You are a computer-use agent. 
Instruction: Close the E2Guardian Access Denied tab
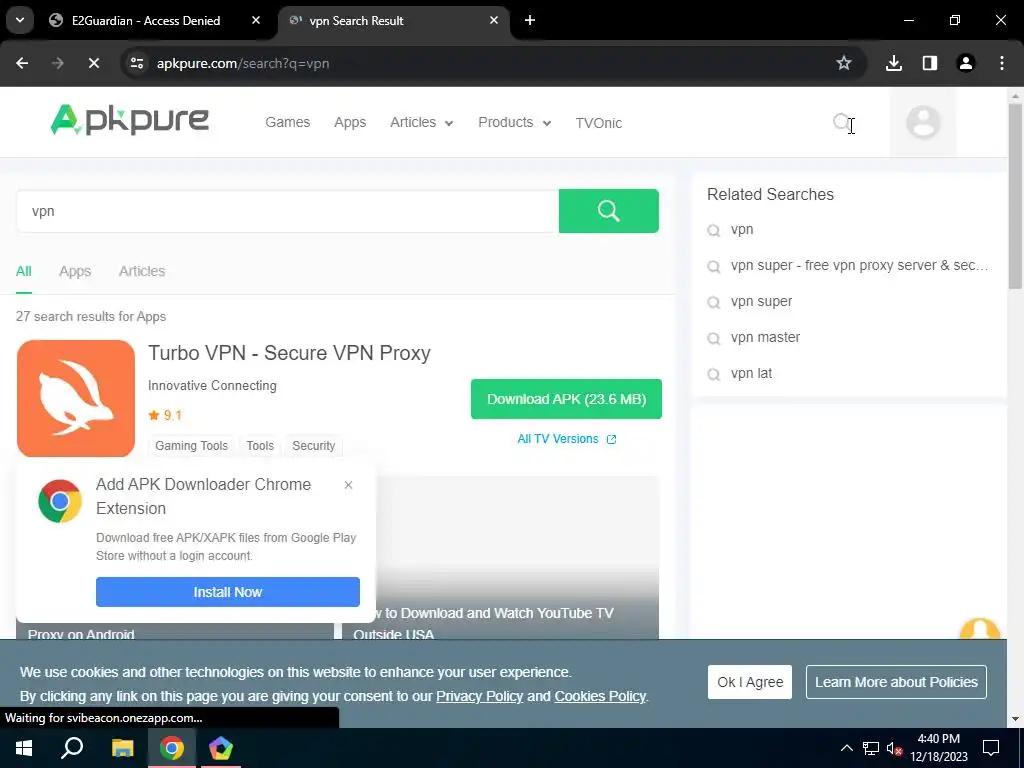coord(256,20)
